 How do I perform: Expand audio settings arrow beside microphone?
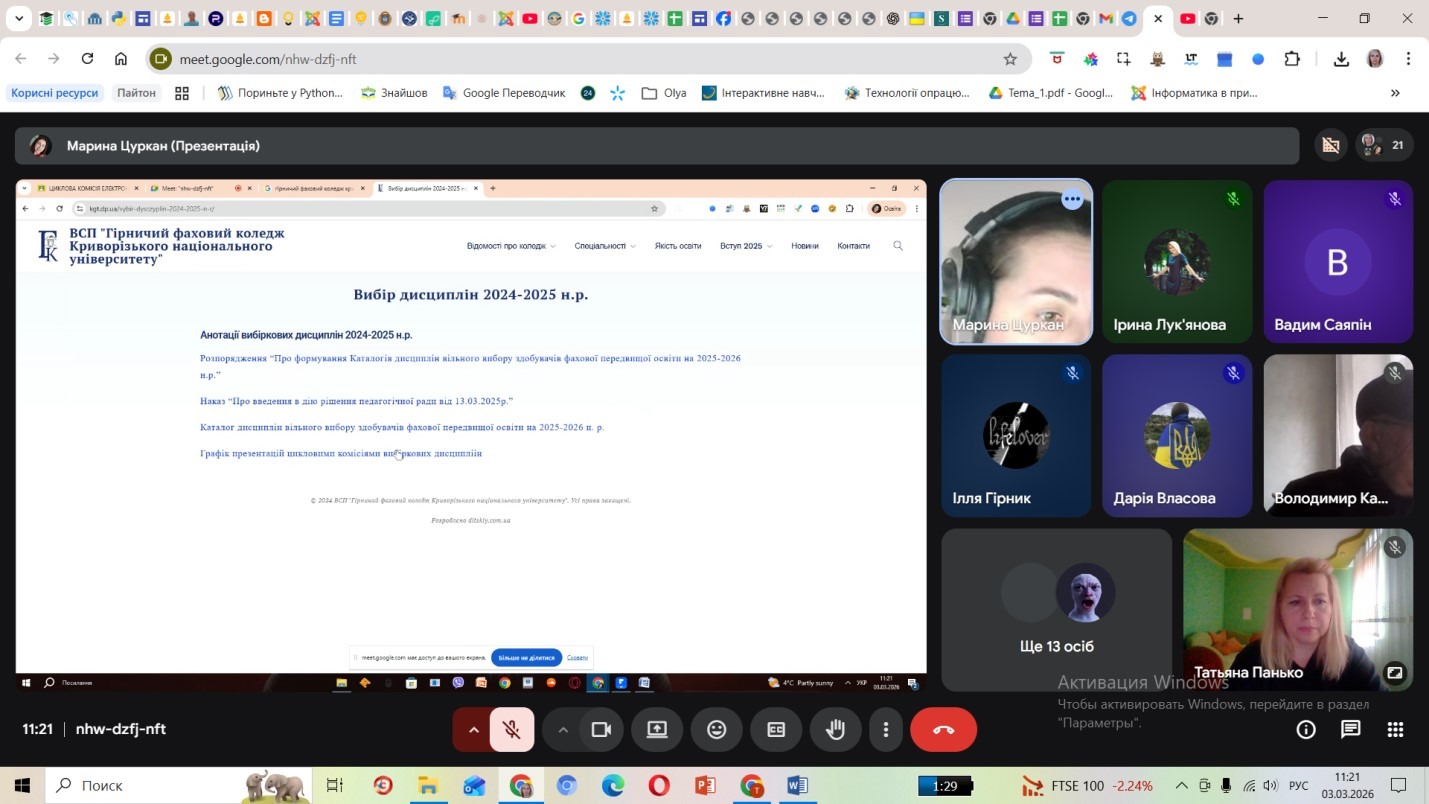click(x=474, y=730)
